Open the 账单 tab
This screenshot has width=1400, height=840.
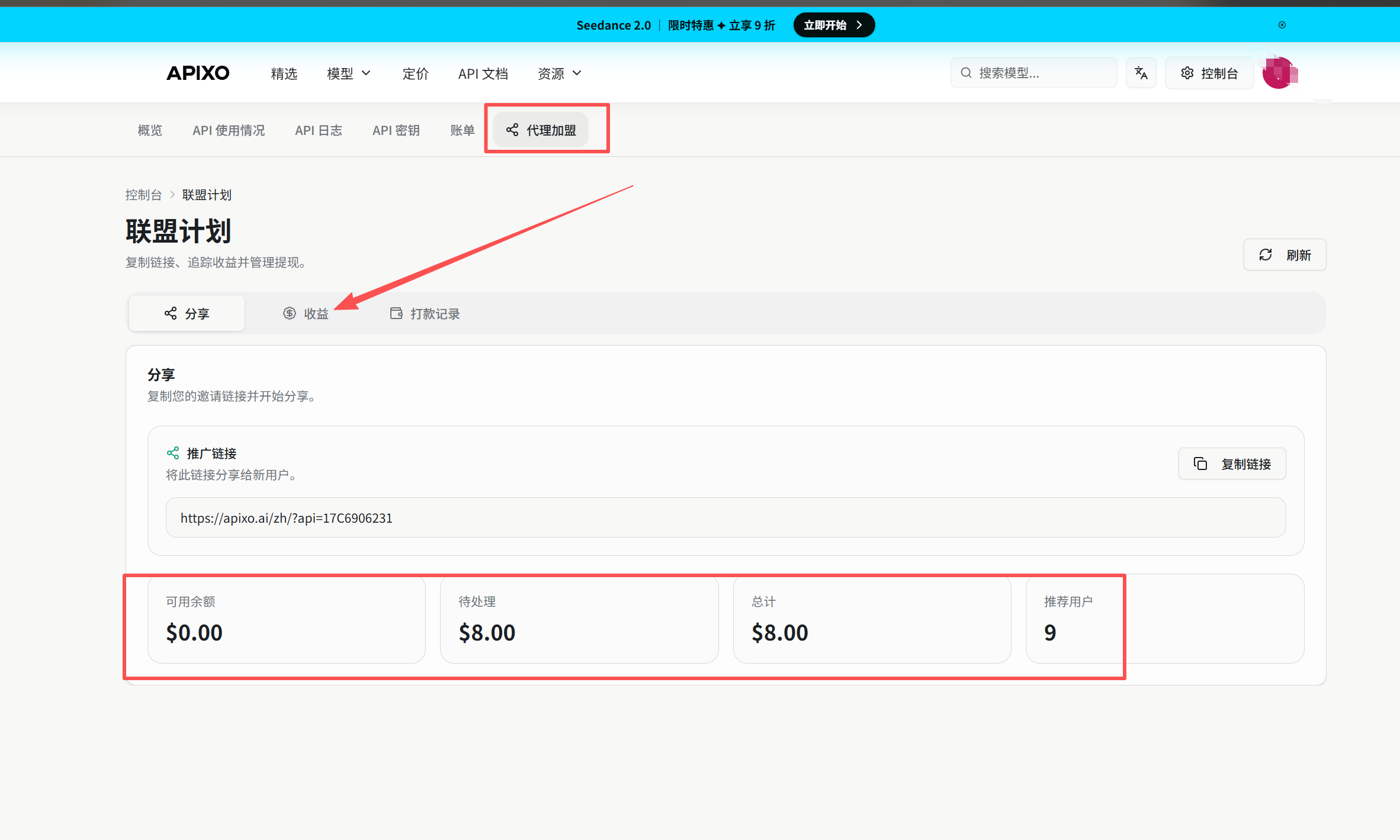coord(463,130)
